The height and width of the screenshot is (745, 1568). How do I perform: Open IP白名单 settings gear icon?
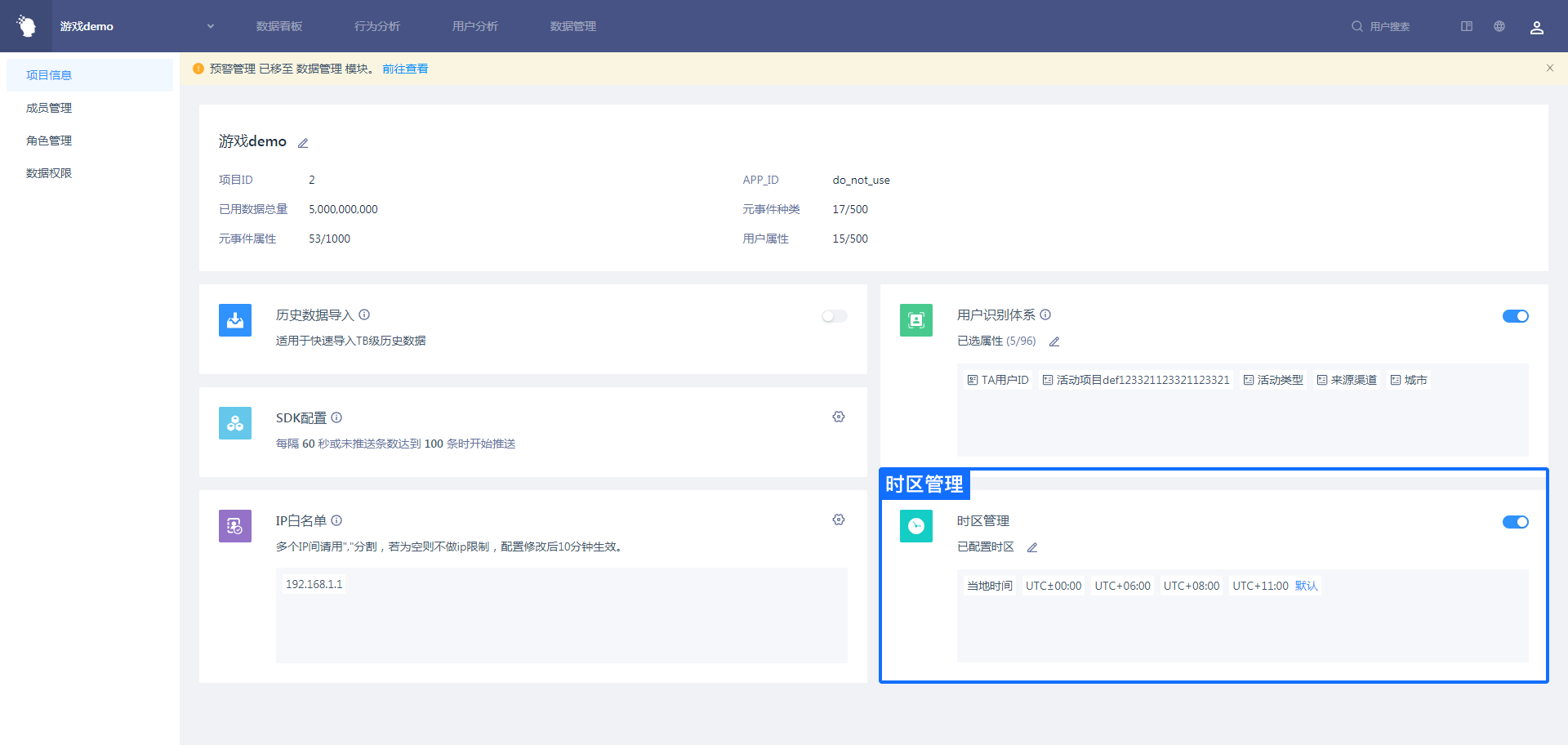(838, 520)
